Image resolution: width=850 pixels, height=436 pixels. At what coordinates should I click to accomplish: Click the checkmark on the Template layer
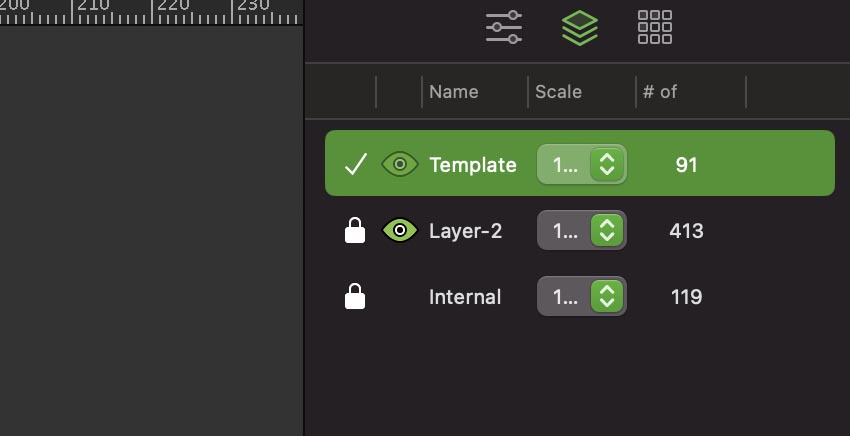(x=355, y=165)
